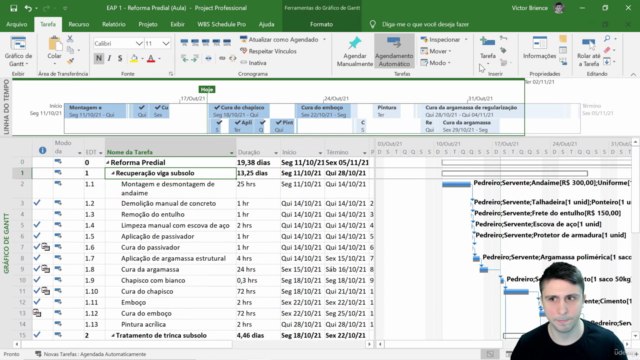
Task: Click the Diga-me search field
Action: [x=425, y=24]
